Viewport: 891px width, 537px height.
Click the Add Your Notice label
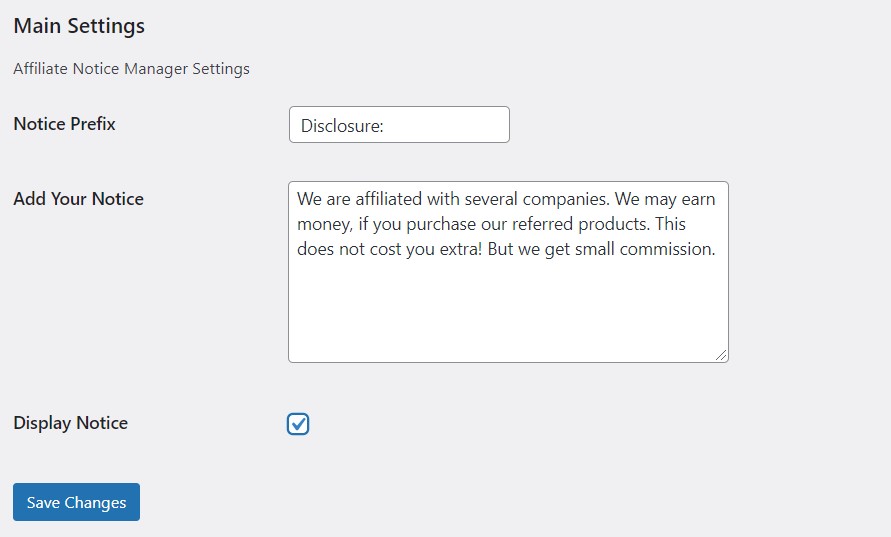pyautogui.click(x=78, y=199)
